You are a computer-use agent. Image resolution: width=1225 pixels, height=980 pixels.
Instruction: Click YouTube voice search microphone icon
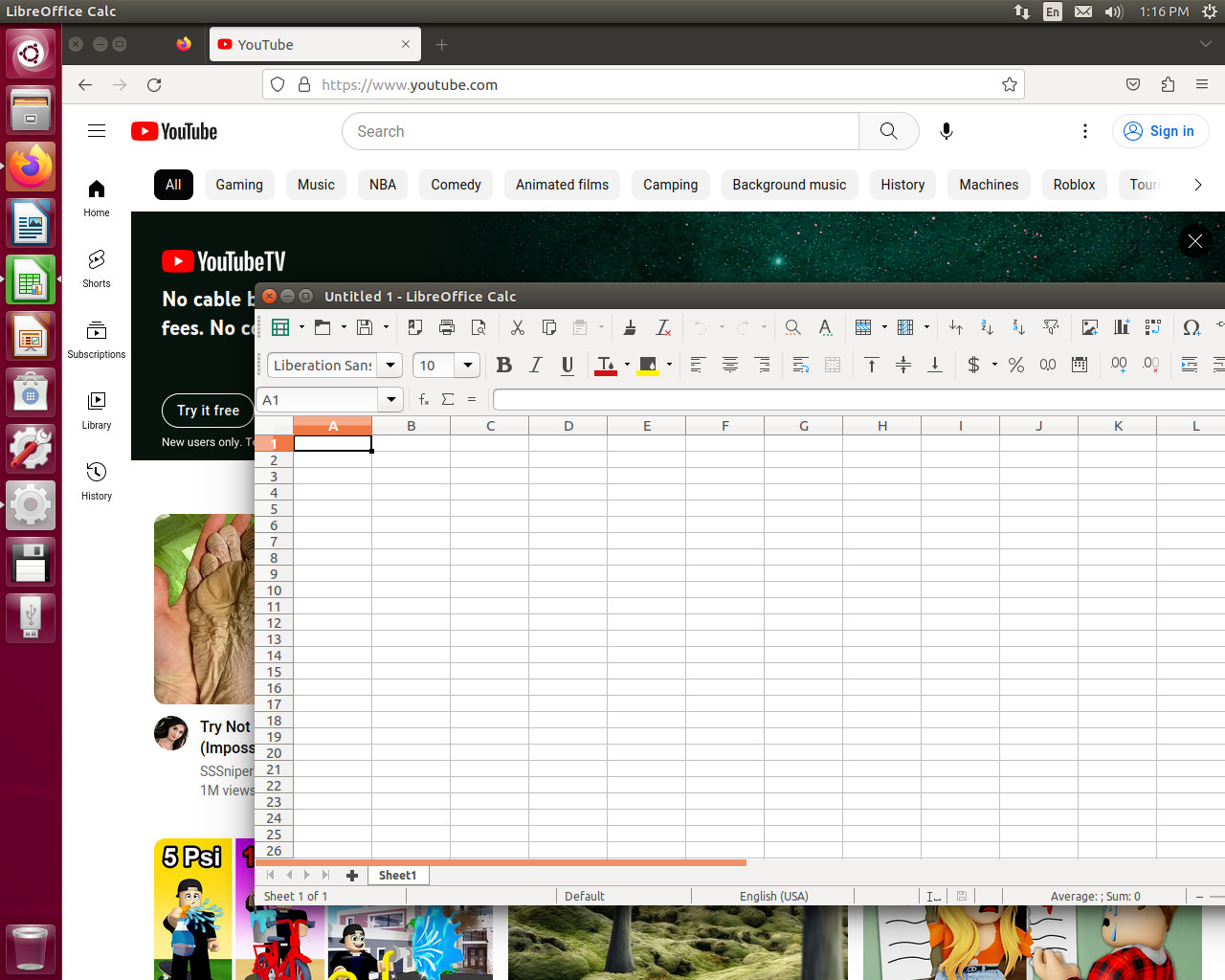click(947, 131)
